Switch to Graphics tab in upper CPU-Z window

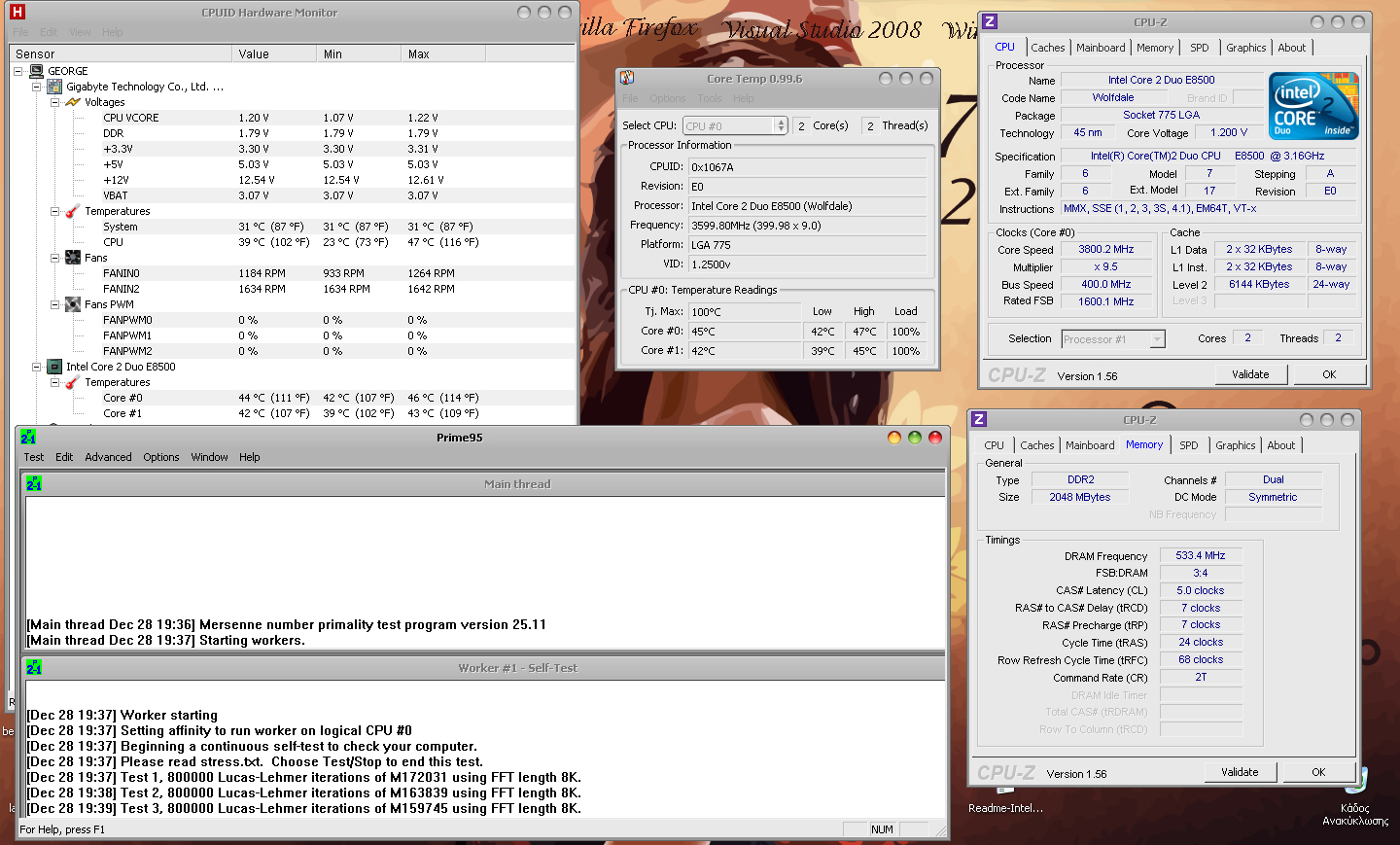click(1245, 48)
